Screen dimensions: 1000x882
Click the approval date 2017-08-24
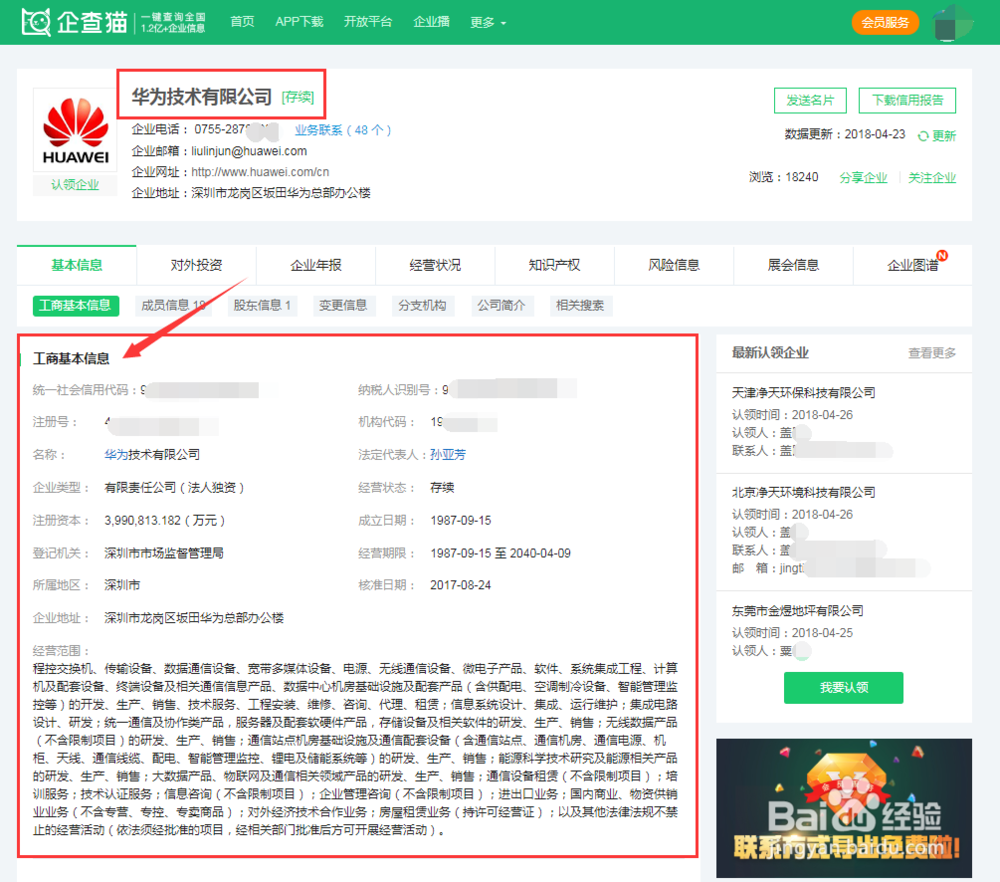tap(460, 585)
